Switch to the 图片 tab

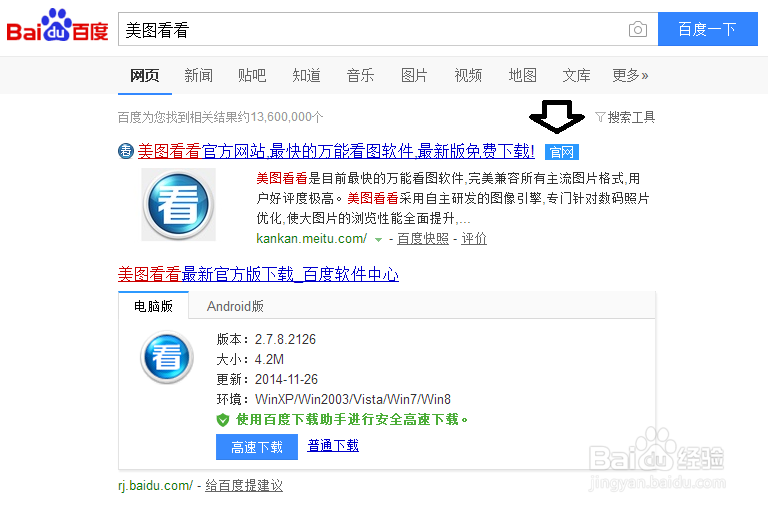click(x=414, y=75)
